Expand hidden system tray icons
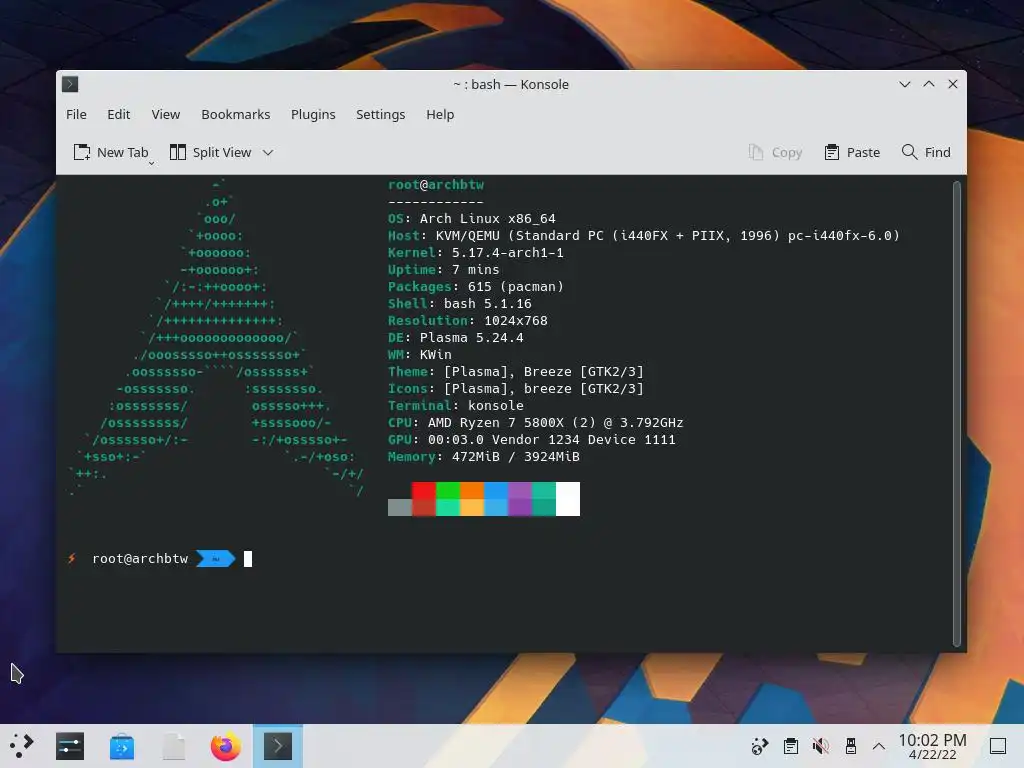This screenshot has height=768, width=1024. tap(879, 746)
